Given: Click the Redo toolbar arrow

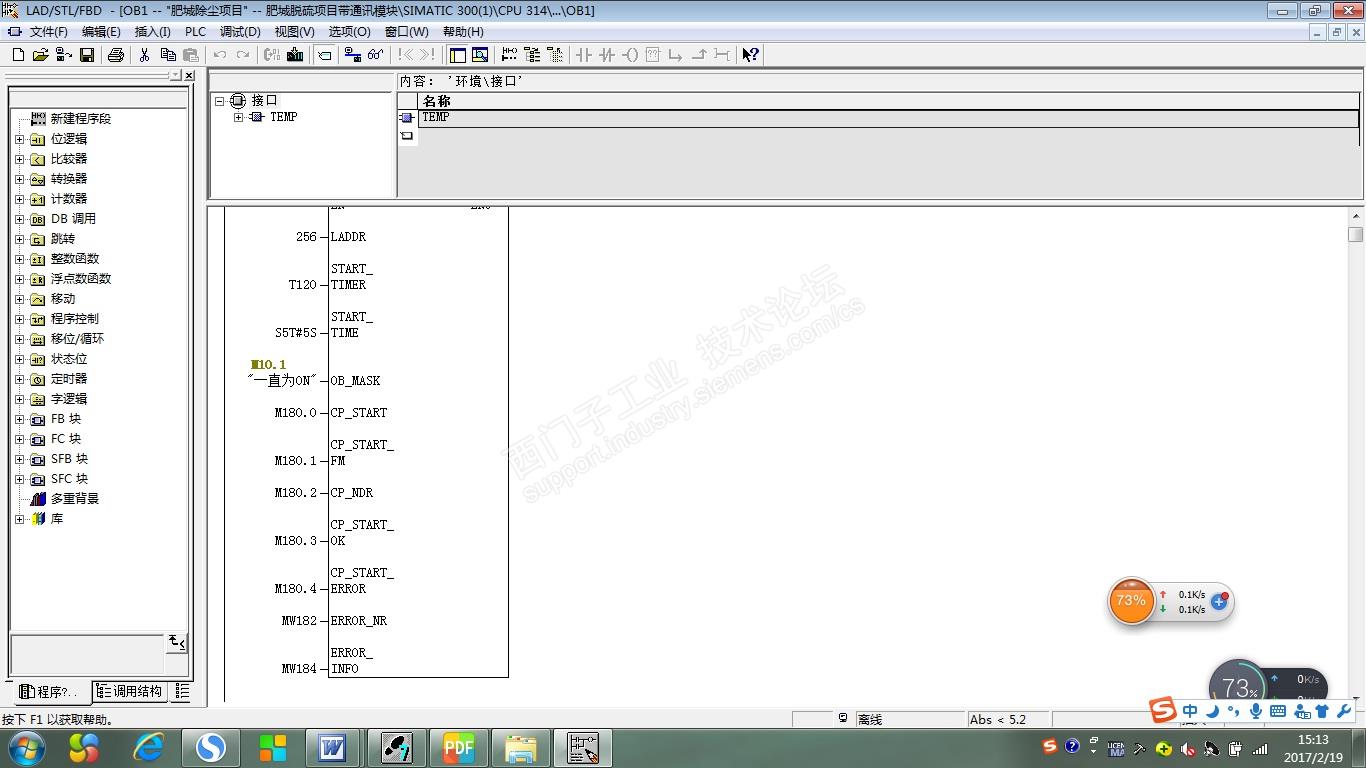Looking at the screenshot, I should pos(243,55).
